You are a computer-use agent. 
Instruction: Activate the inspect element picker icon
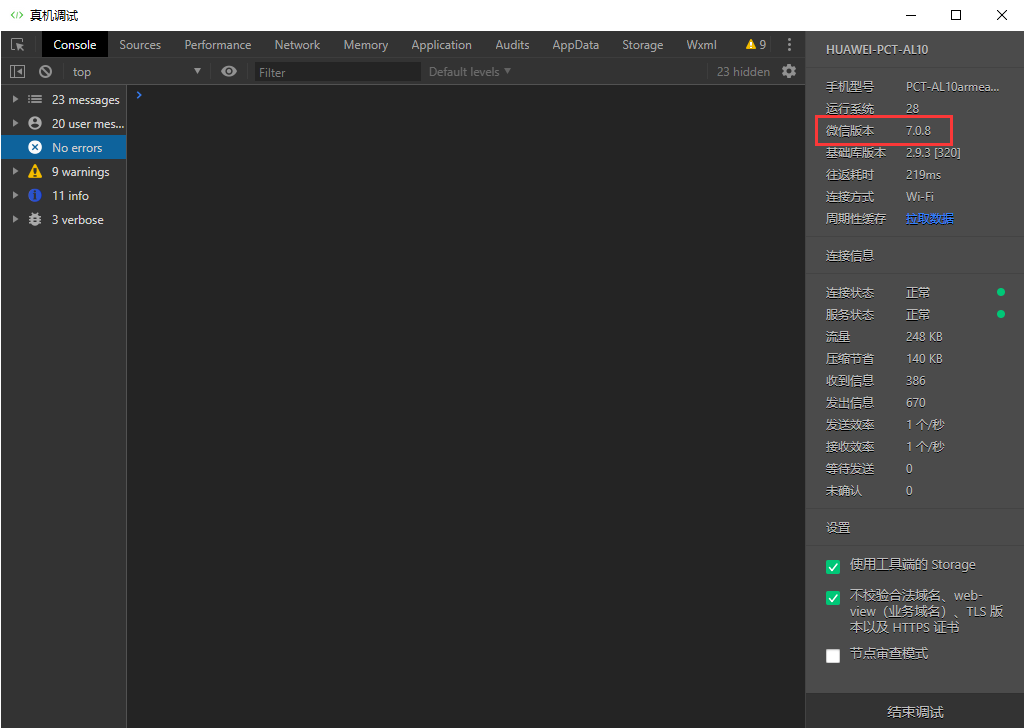point(18,44)
